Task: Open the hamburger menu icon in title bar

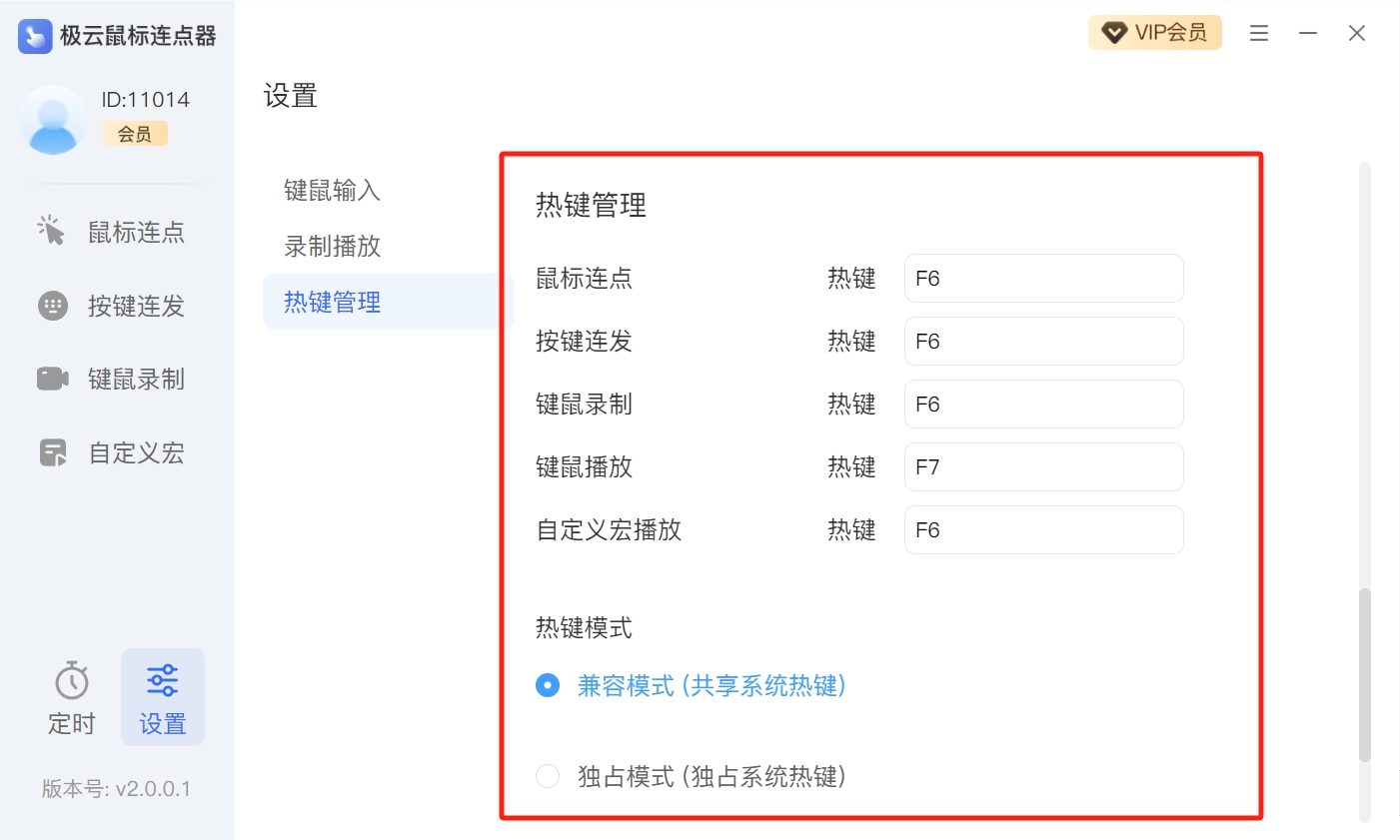Action: pyautogui.click(x=1258, y=33)
